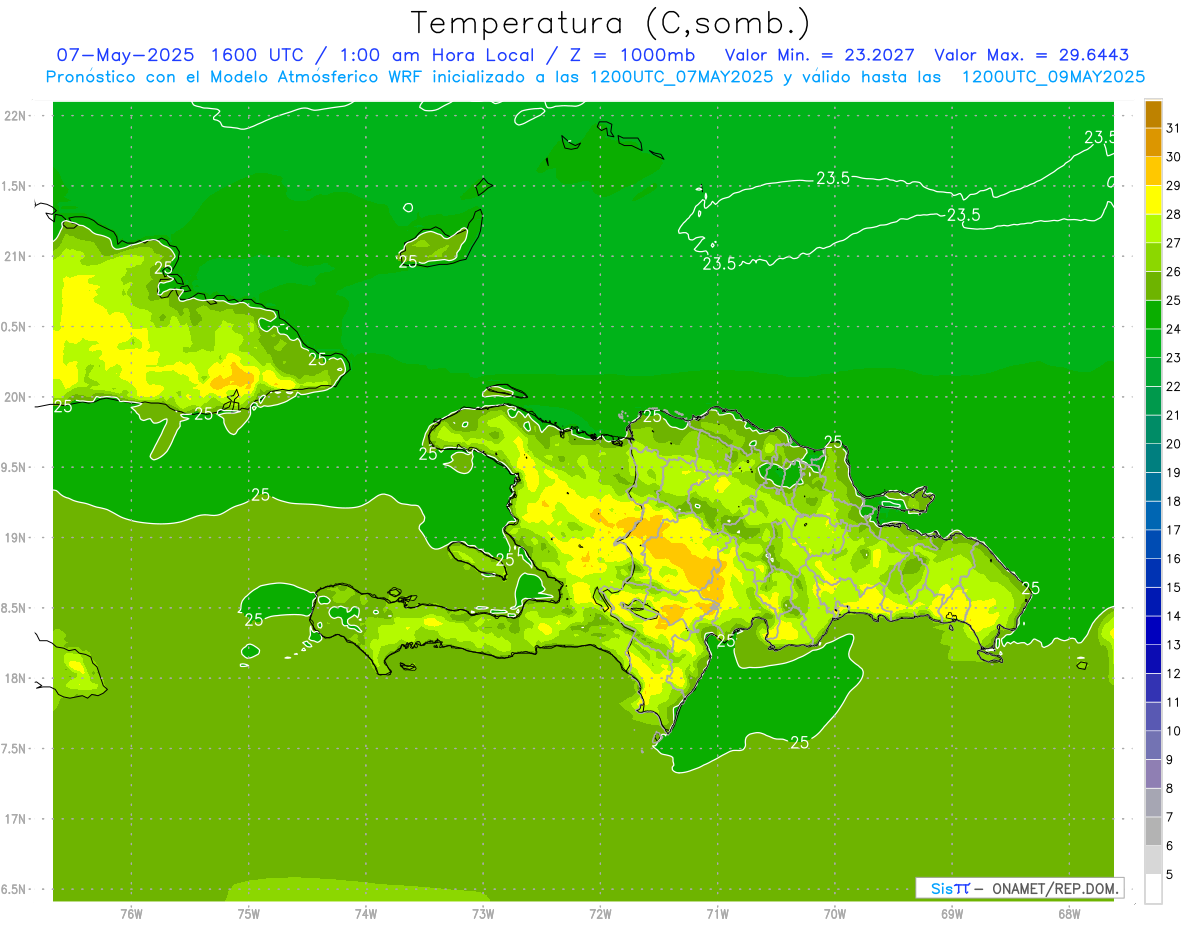Click the '5' colorbar label
This screenshot has height=927, width=1200.
1170,874
